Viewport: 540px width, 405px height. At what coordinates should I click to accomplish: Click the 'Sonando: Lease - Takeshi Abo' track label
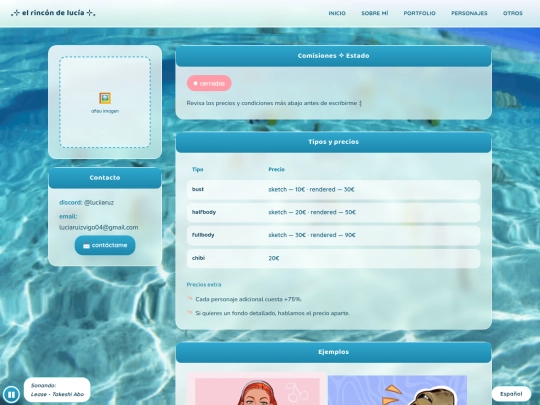point(57,390)
